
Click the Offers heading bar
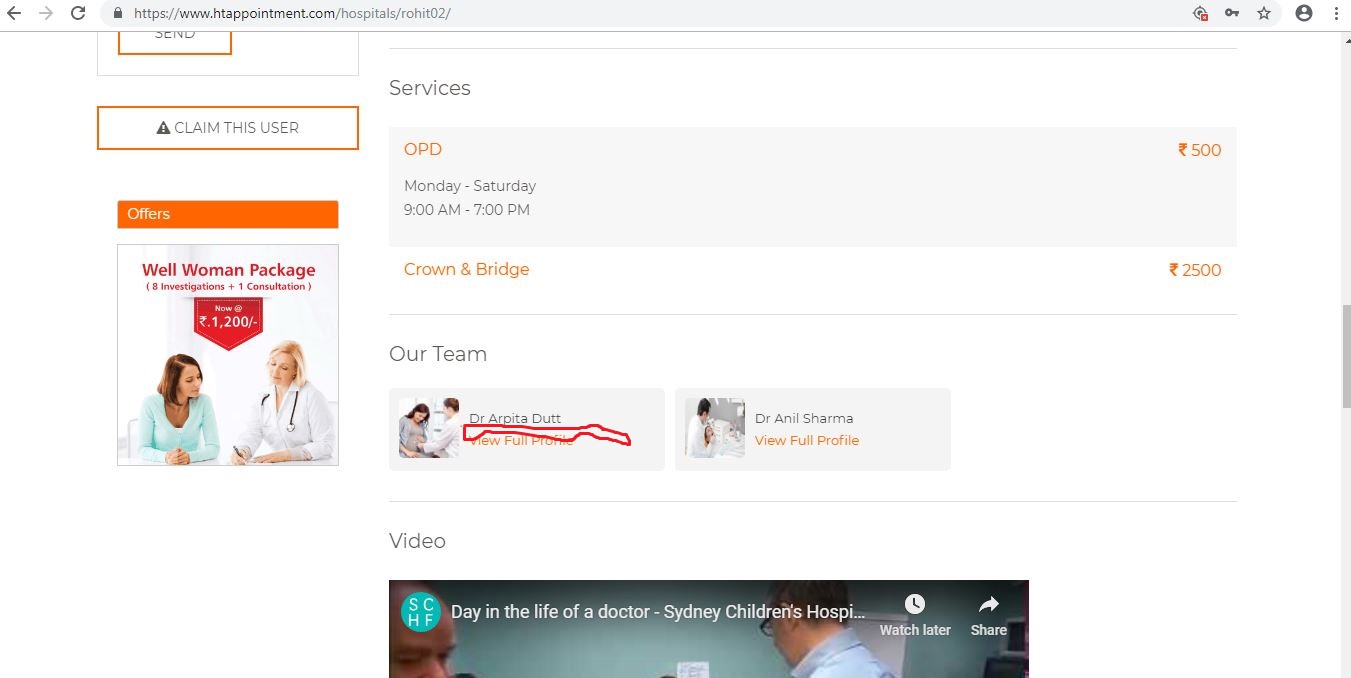[x=228, y=214]
